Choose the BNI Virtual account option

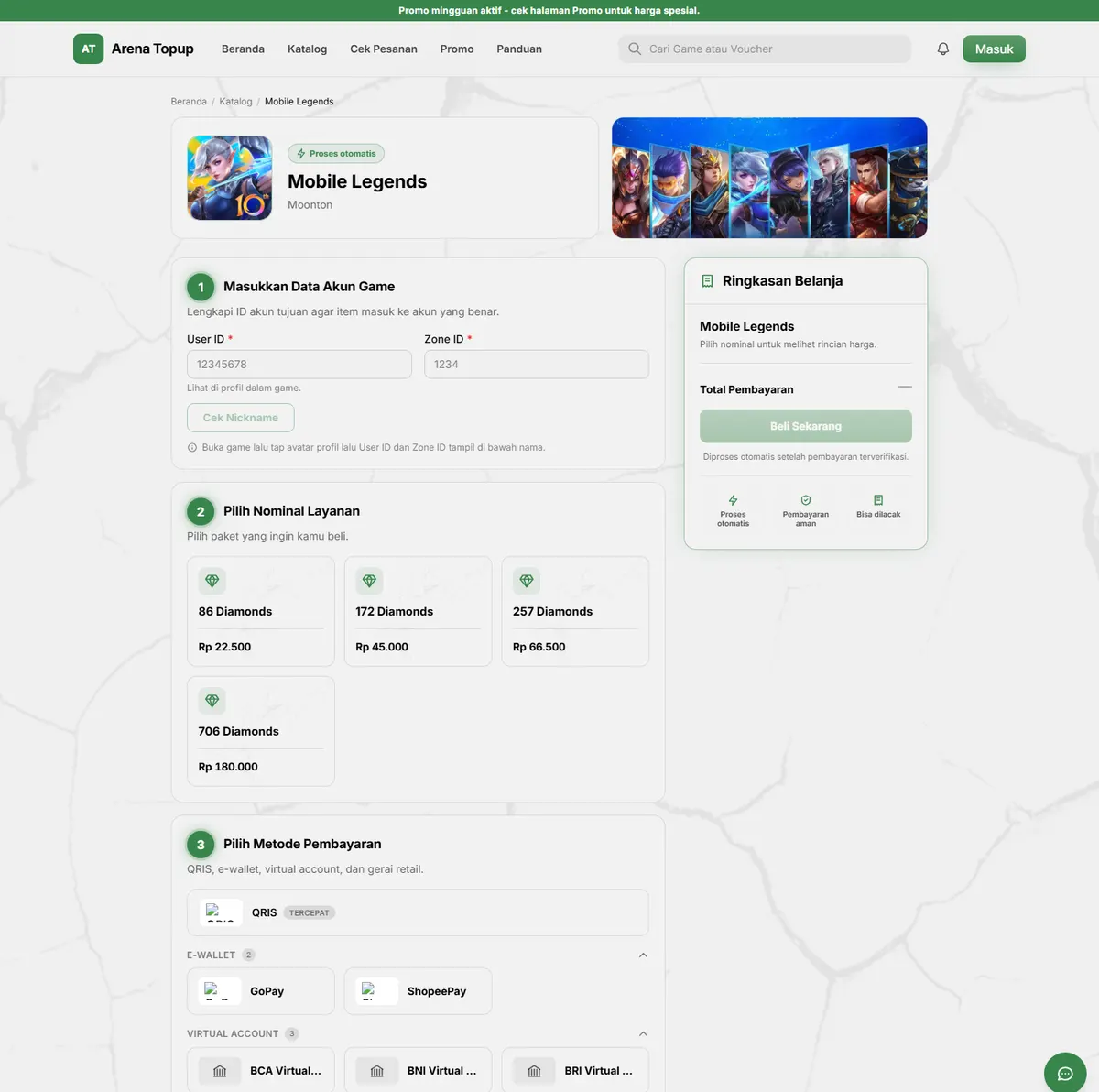click(x=418, y=1070)
